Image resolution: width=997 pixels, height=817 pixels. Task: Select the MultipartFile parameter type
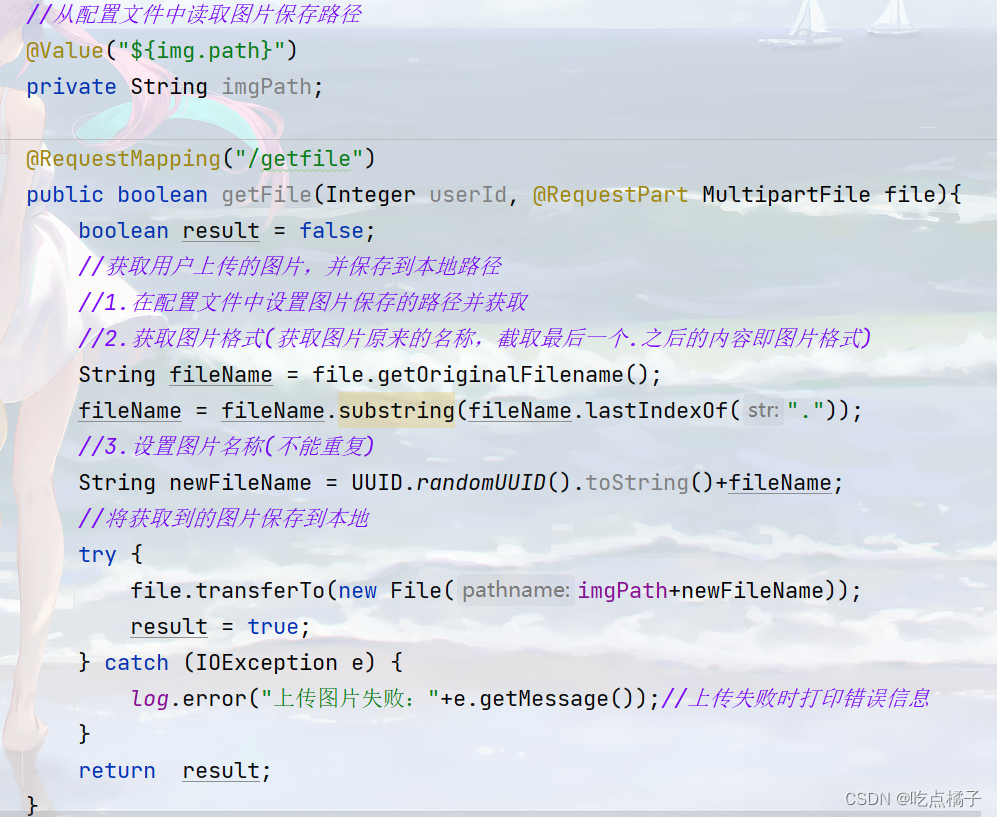pos(786,194)
